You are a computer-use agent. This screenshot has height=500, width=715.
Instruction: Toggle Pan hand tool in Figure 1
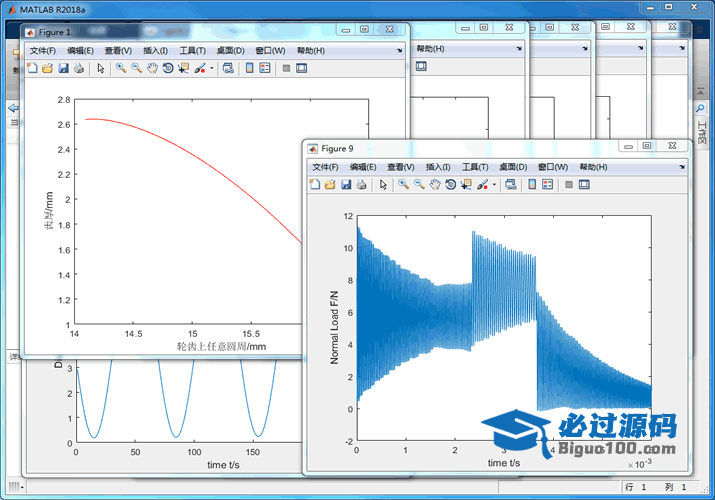(152, 68)
